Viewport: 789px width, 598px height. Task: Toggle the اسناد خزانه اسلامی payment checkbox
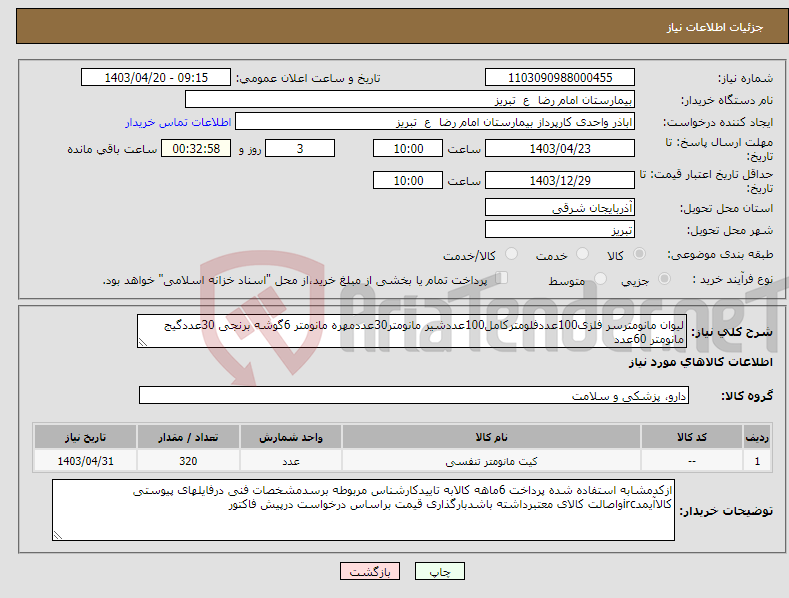pos(502,278)
